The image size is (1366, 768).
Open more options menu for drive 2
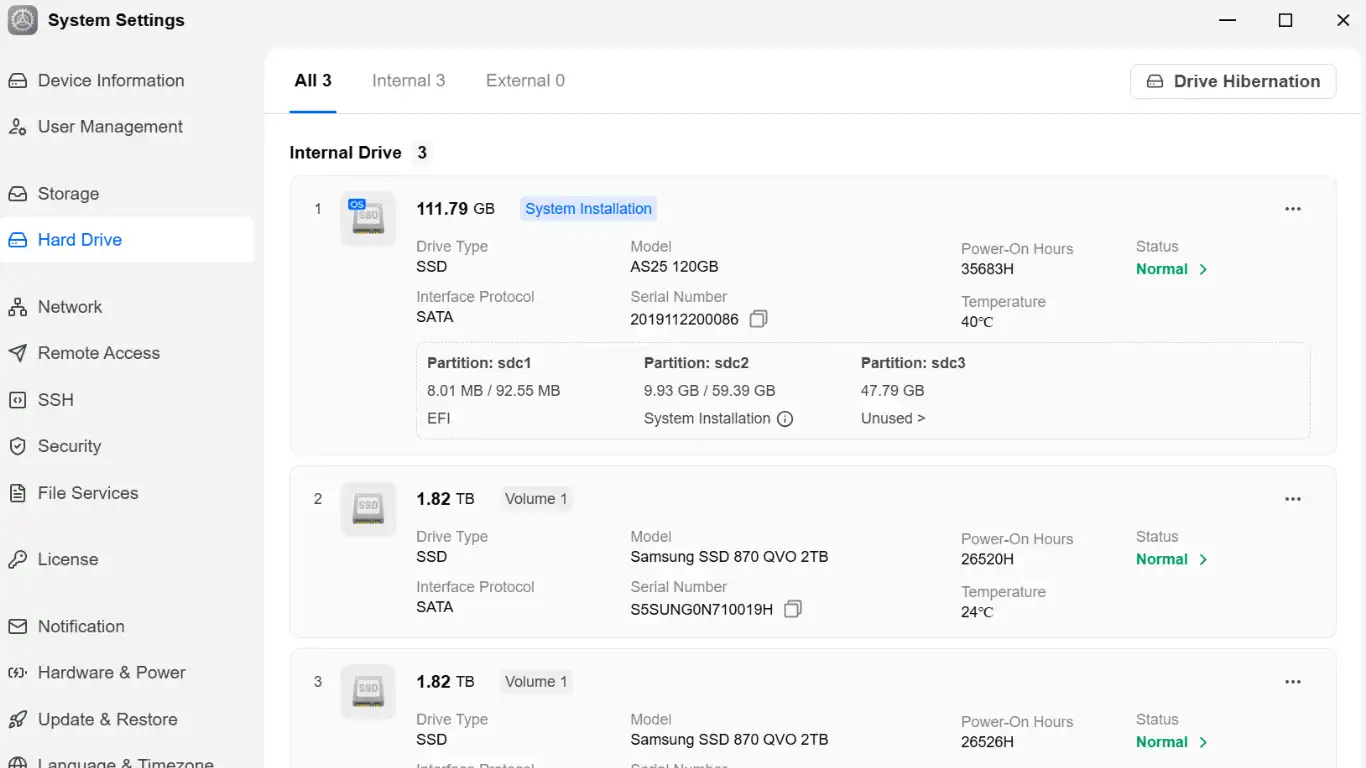pyautogui.click(x=1293, y=499)
